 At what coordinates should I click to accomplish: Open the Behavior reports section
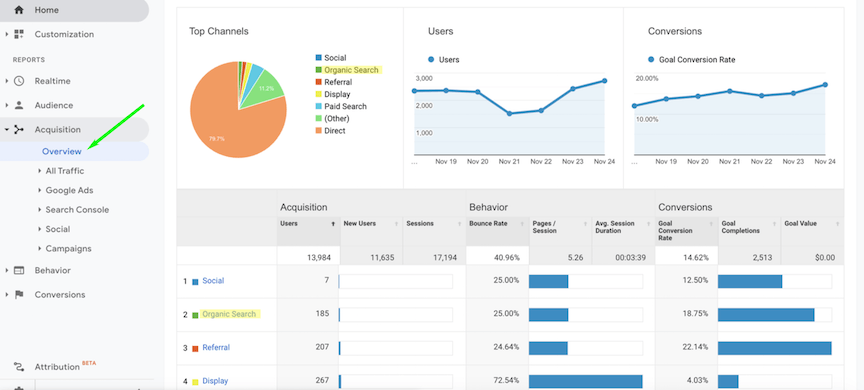tap(52, 270)
